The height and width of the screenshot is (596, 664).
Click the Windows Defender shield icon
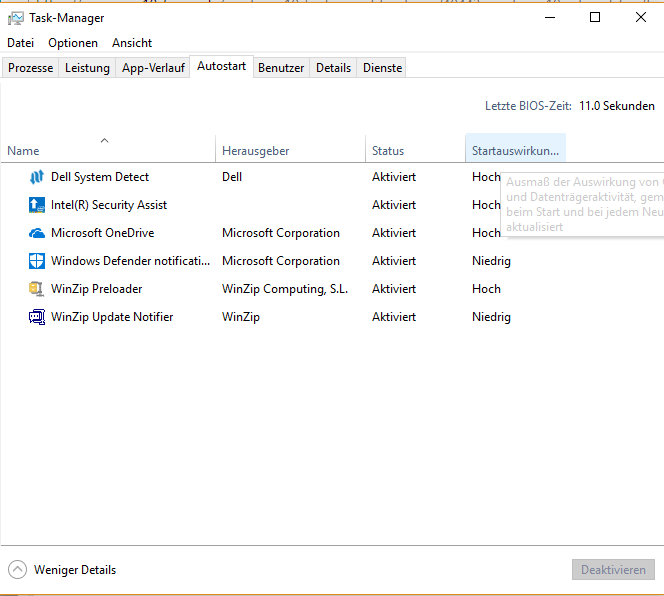(37, 261)
